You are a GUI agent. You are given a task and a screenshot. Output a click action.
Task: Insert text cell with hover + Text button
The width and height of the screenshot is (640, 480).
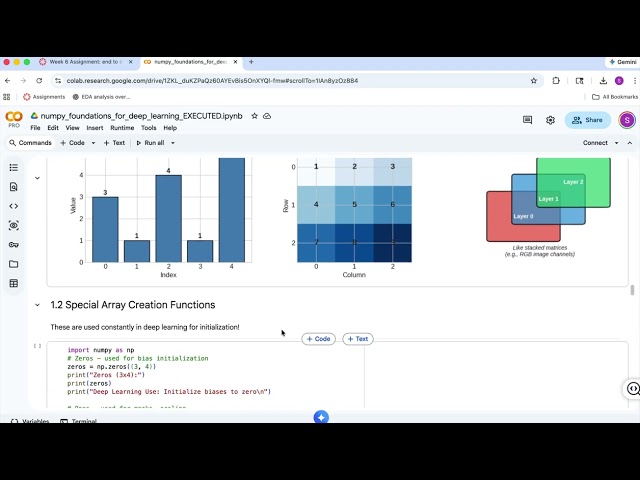[x=358, y=339]
